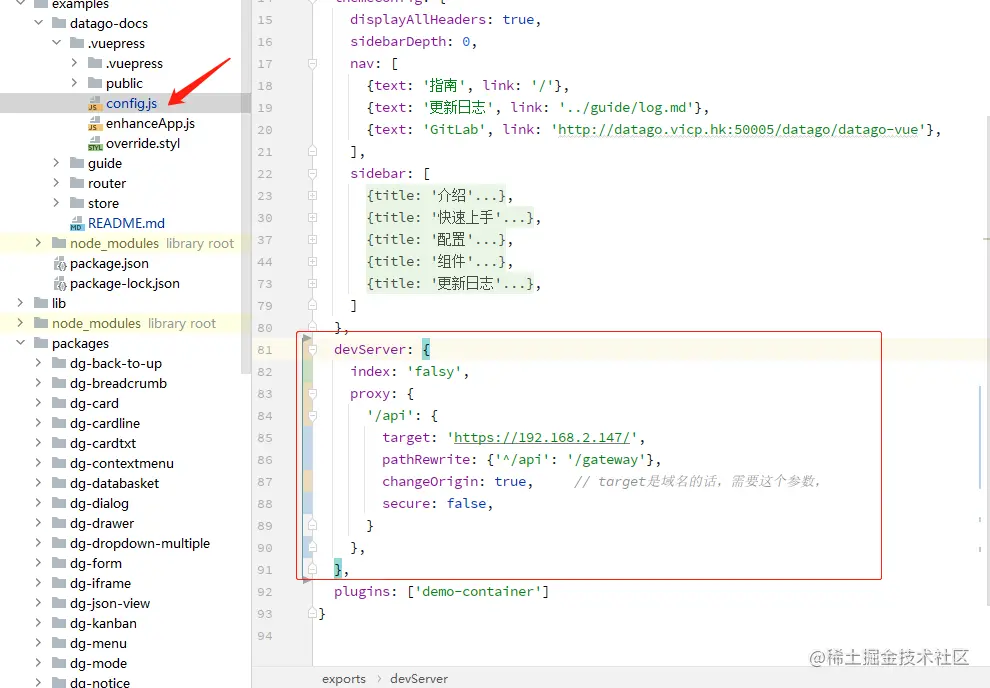Viewport: 990px width, 688px height.
Task: Open package.json in the project tree
Action: [x=109, y=264]
